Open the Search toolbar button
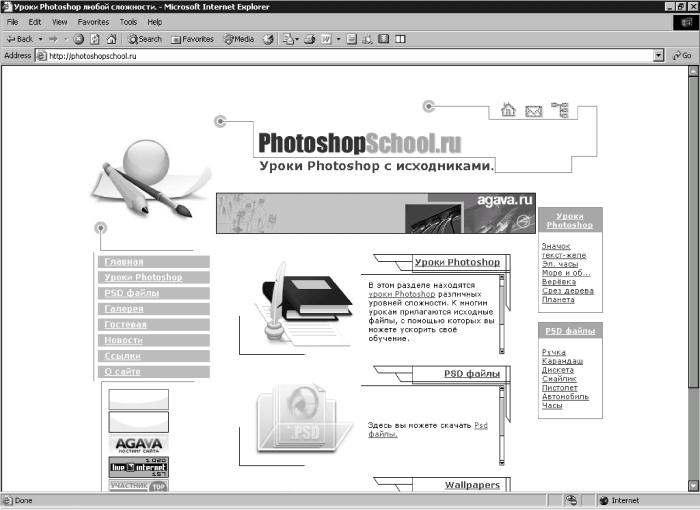The image size is (700, 510). coord(145,39)
